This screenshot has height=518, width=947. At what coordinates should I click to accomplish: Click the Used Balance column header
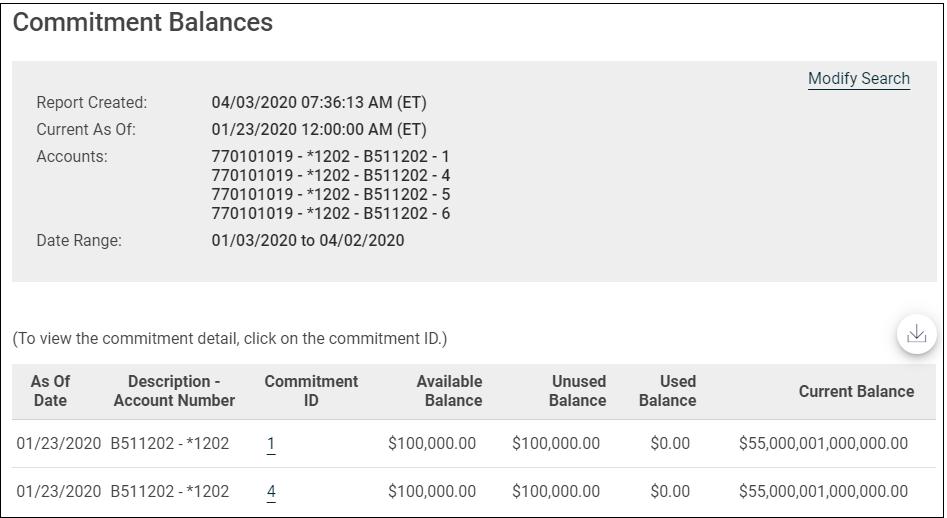667,391
